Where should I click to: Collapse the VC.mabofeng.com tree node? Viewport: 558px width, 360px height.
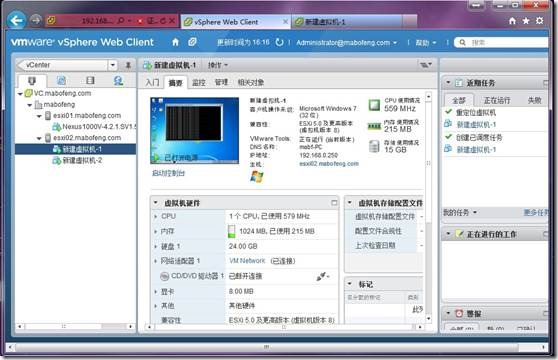[20, 94]
